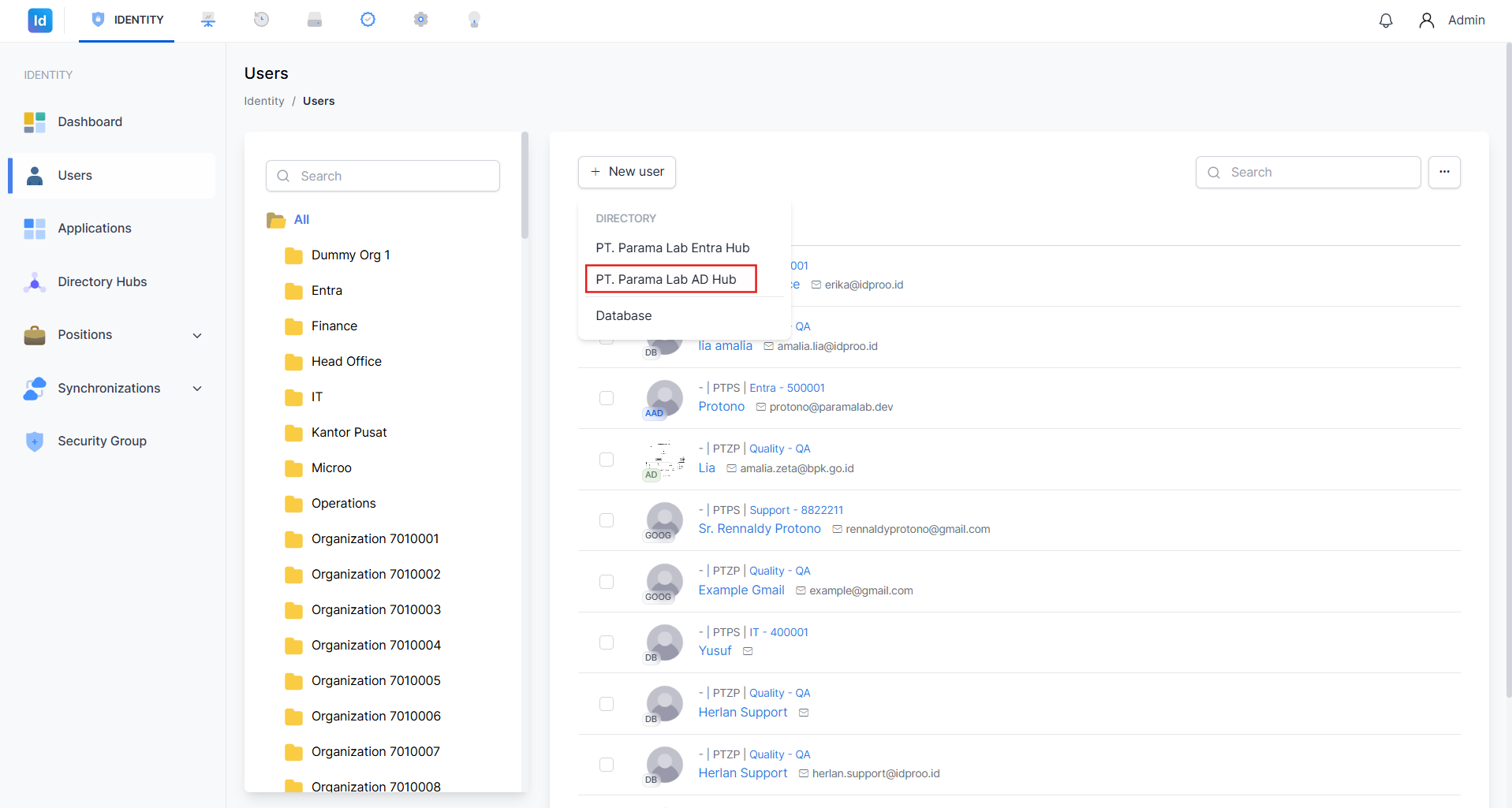
Task: Open the storage drive module icon
Action: tap(315, 20)
